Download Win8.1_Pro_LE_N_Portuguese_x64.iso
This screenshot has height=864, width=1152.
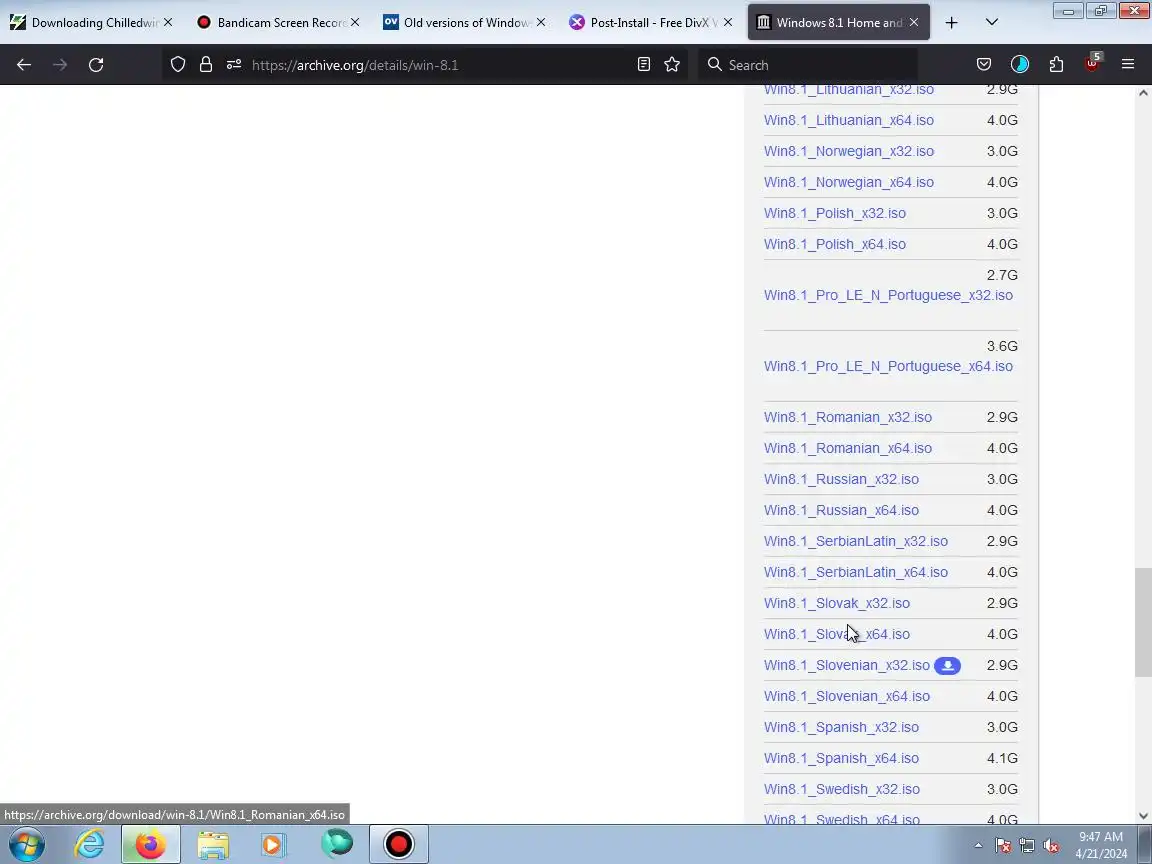coord(888,367)
